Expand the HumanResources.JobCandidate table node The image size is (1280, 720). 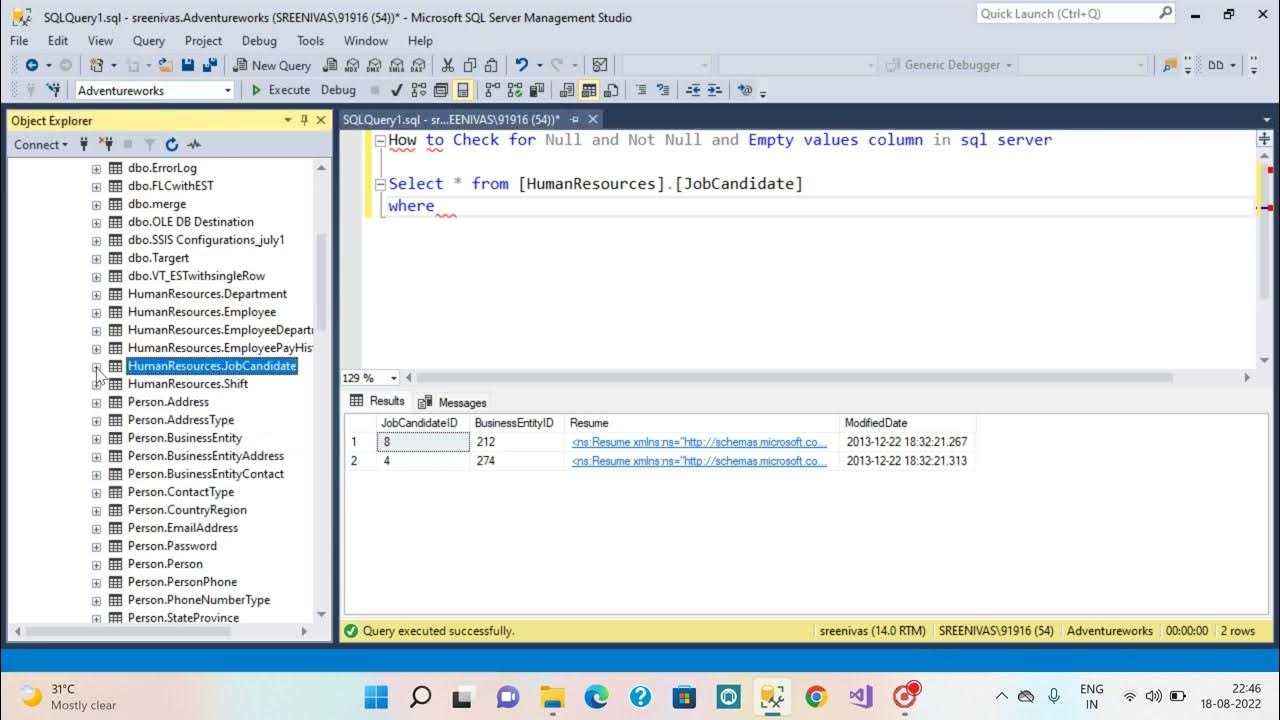[96, 367]
